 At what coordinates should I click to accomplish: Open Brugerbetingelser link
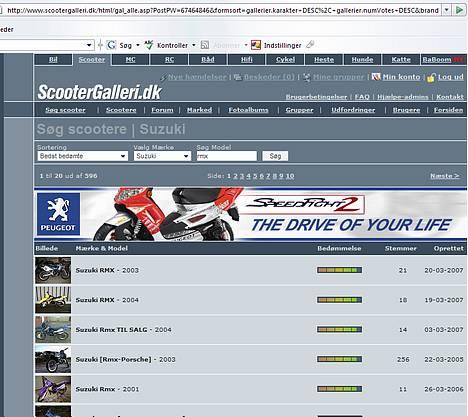point(316,97)
